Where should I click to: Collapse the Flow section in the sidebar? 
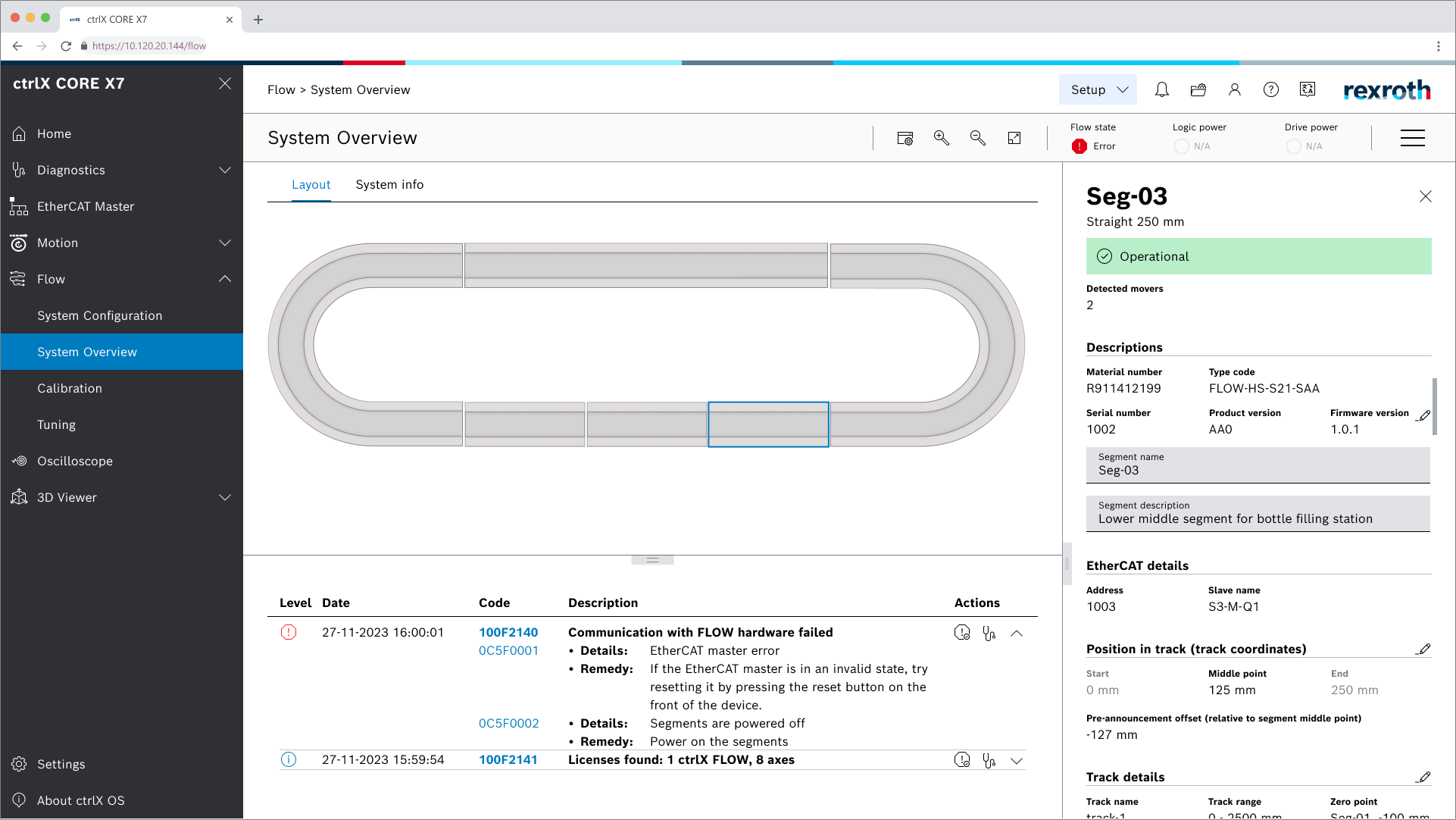[x=225, y=279]
